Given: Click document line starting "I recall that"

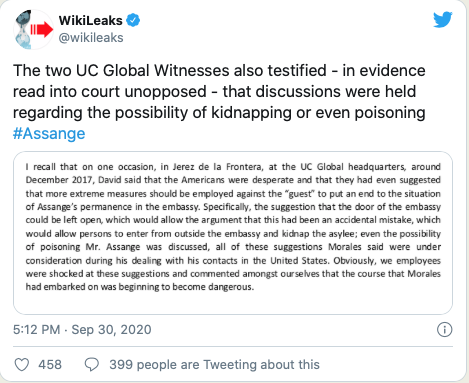Looking at the screenshot, I should [233, 167].
